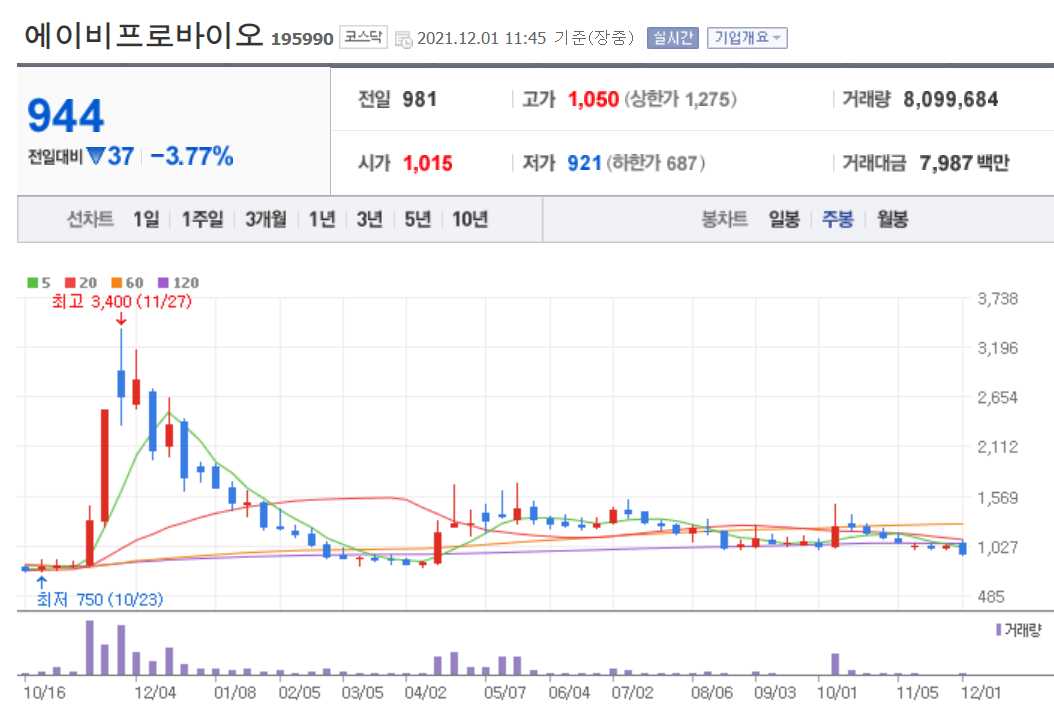
Task: Enable 실시간 real-time updates
Action: (672, 38)
